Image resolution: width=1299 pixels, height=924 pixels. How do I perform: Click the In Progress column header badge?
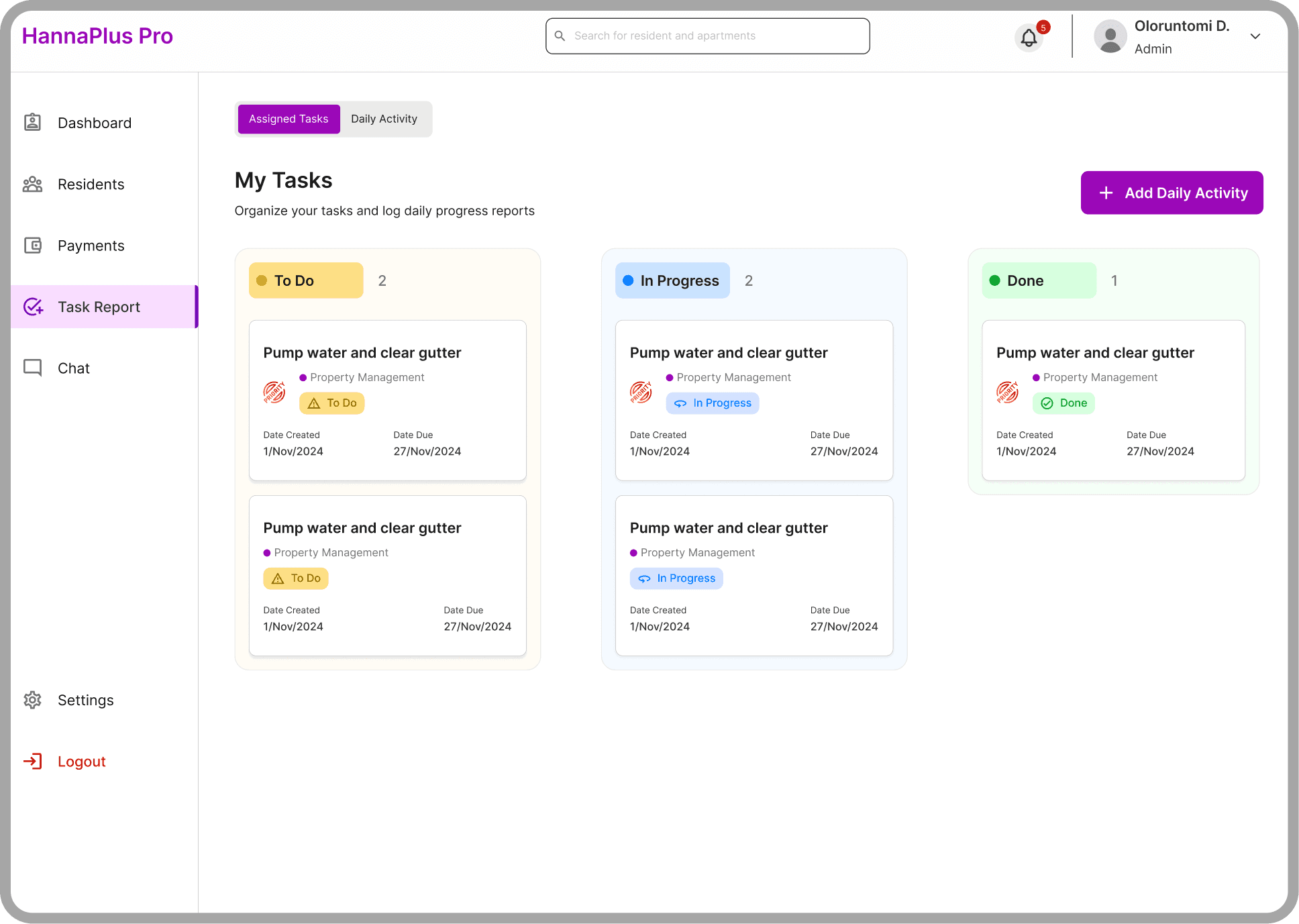pyautogui.click(x=672, y=280)
